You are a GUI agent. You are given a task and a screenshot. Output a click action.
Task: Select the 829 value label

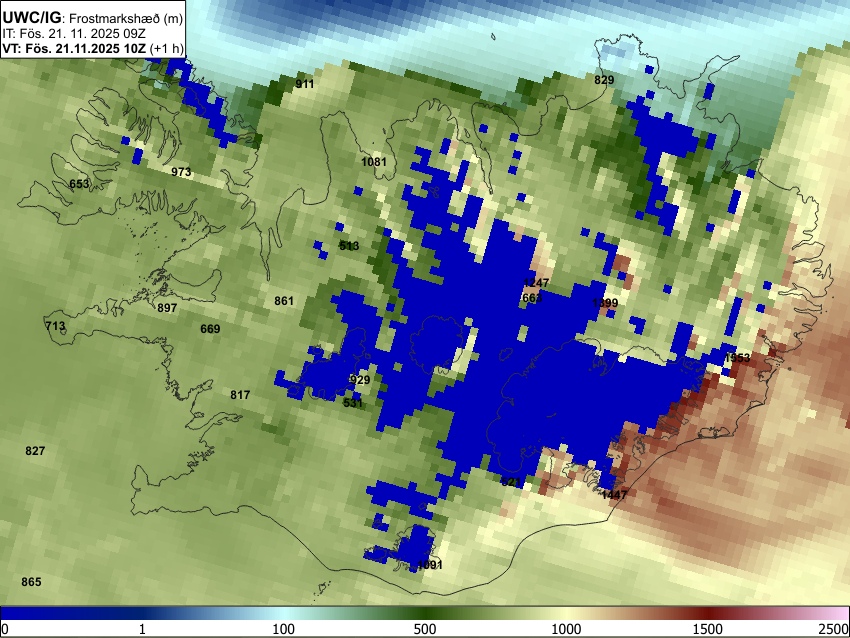tap(604, 80)
